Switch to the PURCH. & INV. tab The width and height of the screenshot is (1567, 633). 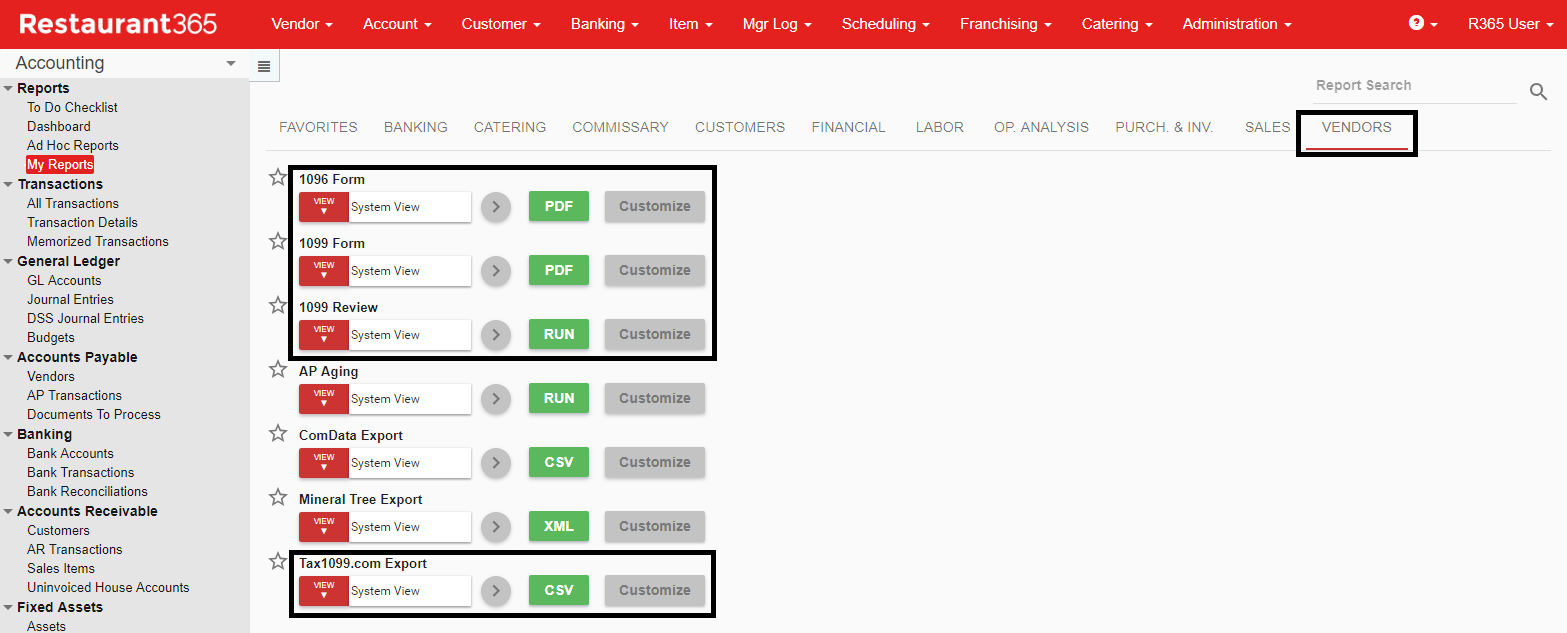1164,127
